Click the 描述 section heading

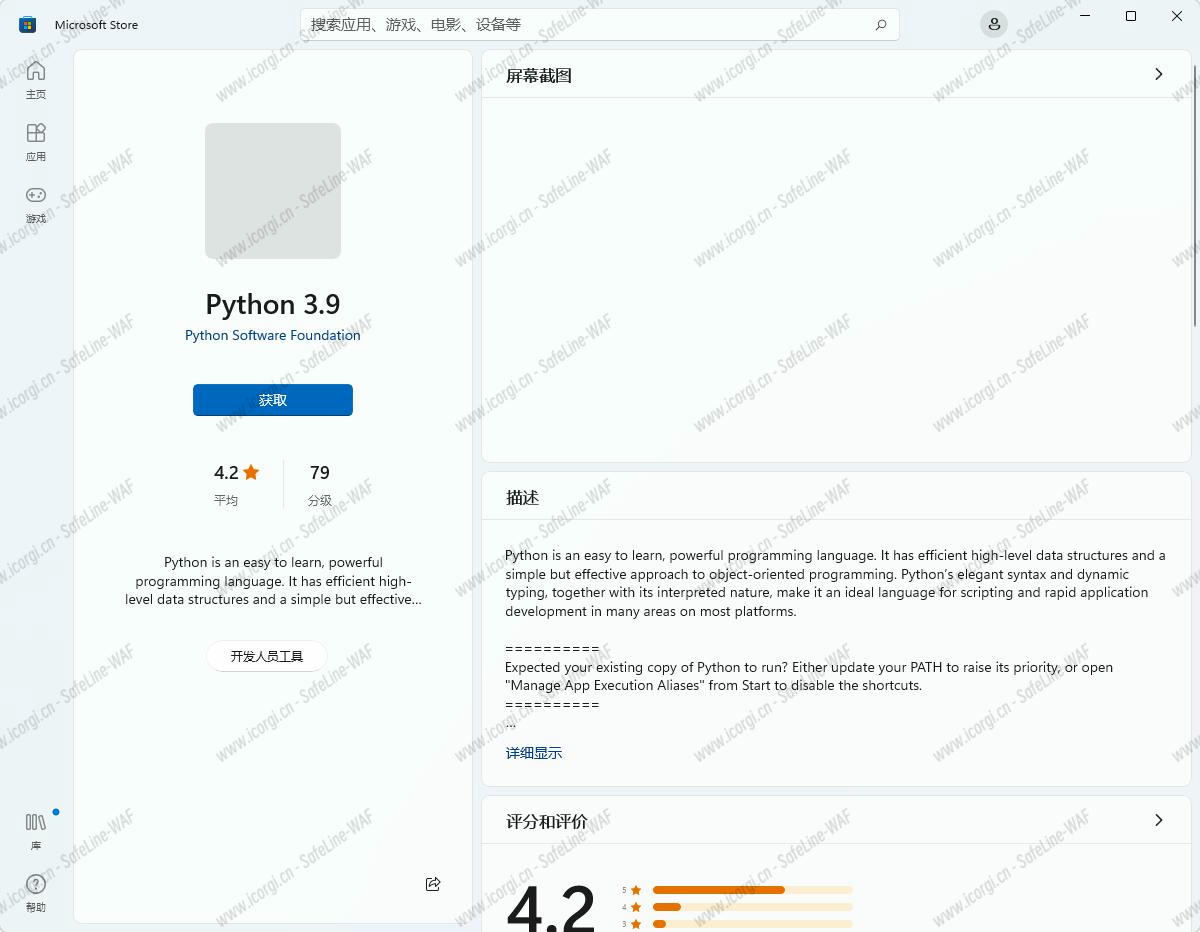point(523,497)
